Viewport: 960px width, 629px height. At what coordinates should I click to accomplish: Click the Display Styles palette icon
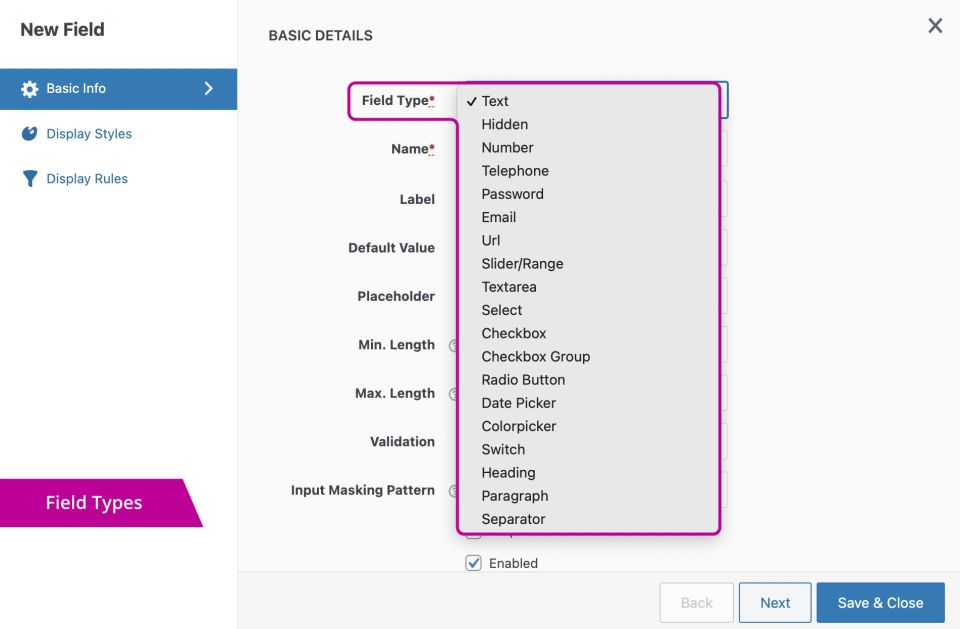click(30, 134)
